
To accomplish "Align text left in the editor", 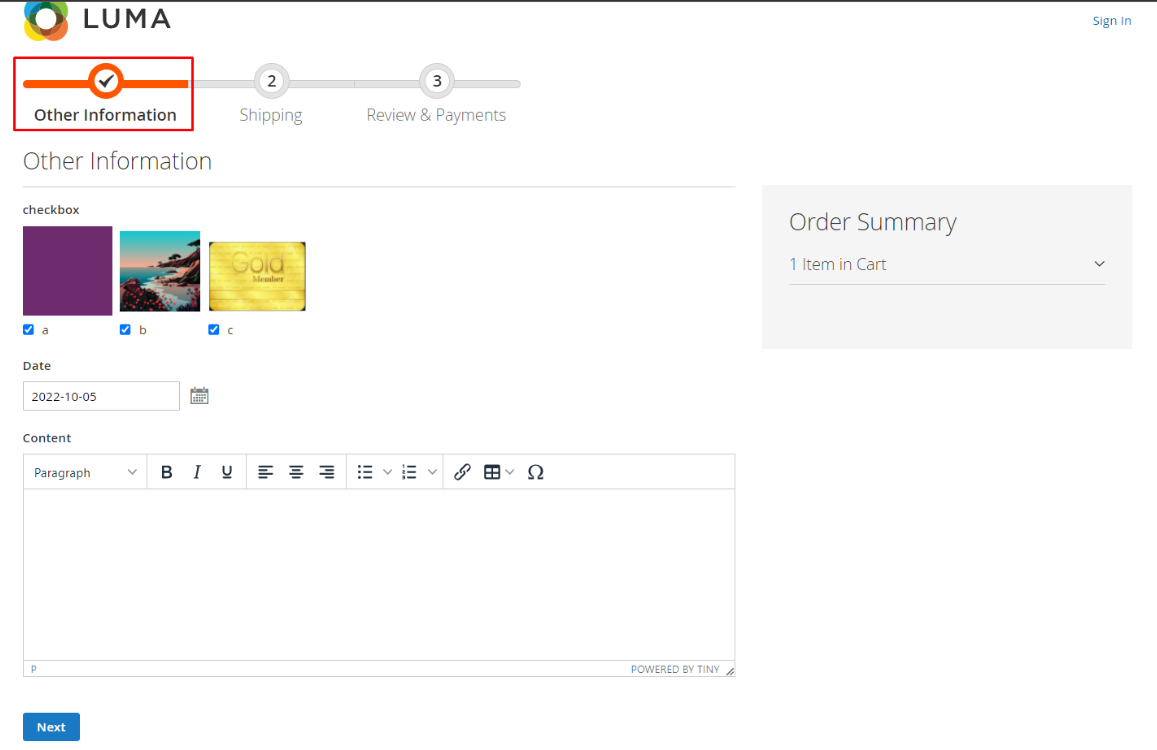I will (265, 472).
